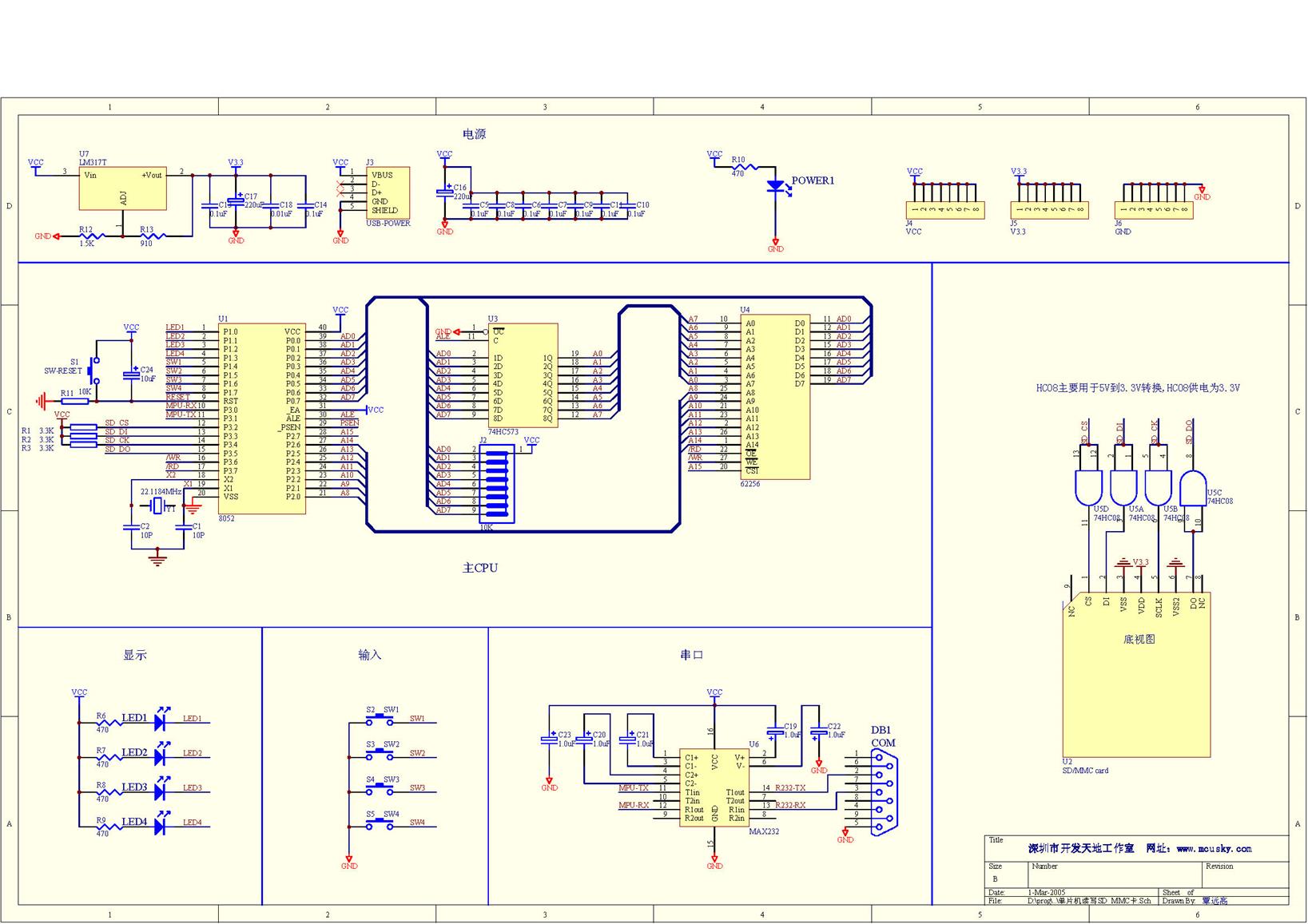Select the SD/MMC card socket U2
The image size is (1308, 924).
click(1136, 675)
